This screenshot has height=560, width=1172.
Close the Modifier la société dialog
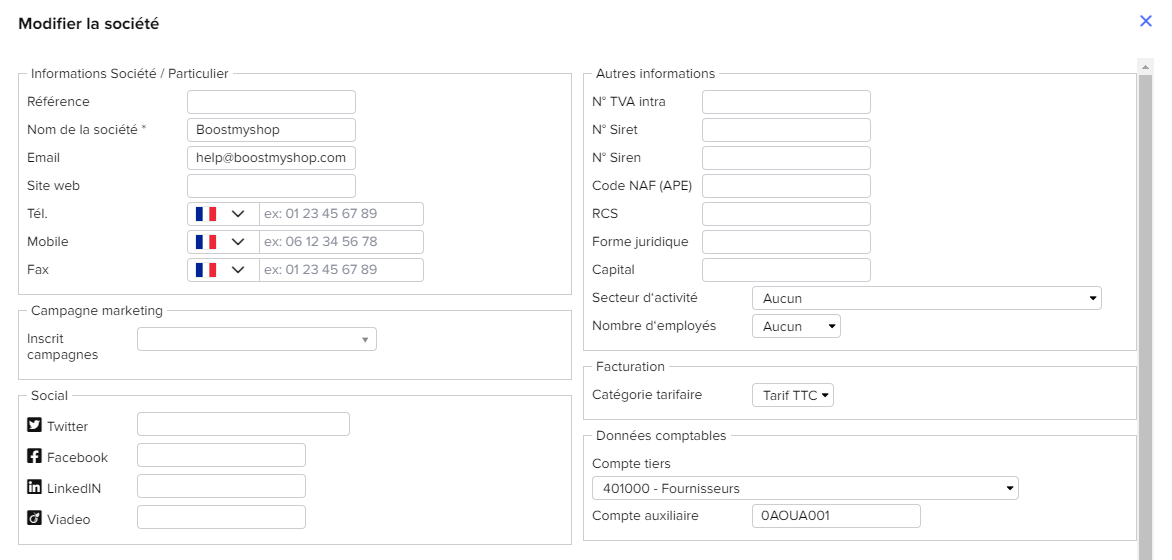point(1146,21)
